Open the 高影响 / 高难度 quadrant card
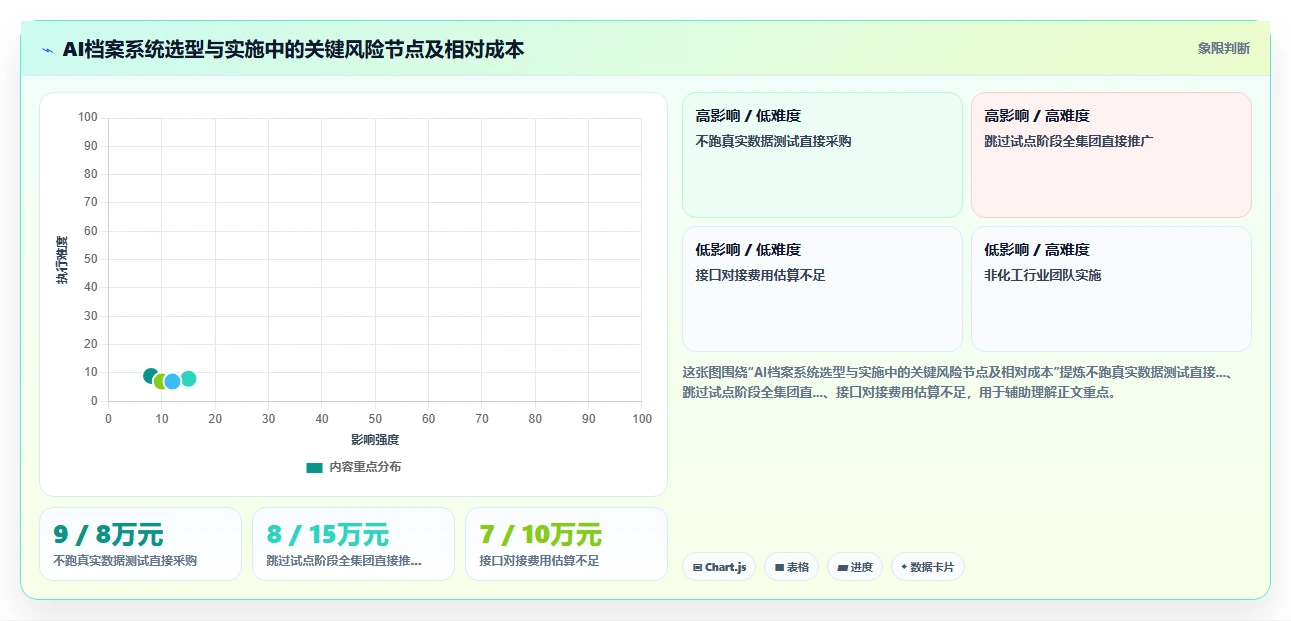This screenshot has height=621, width=1291. [x=1111, y=155]
